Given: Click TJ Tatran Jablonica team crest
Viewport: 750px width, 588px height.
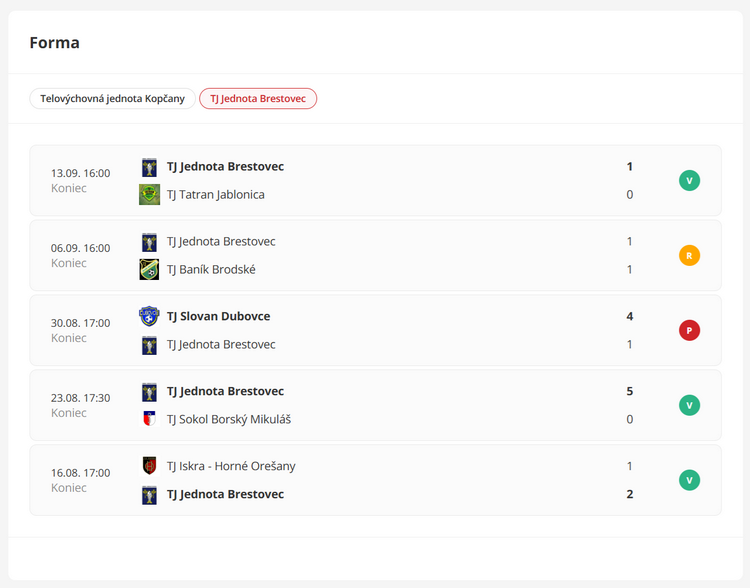Looking at the screenshot, I should pos(149,195).
